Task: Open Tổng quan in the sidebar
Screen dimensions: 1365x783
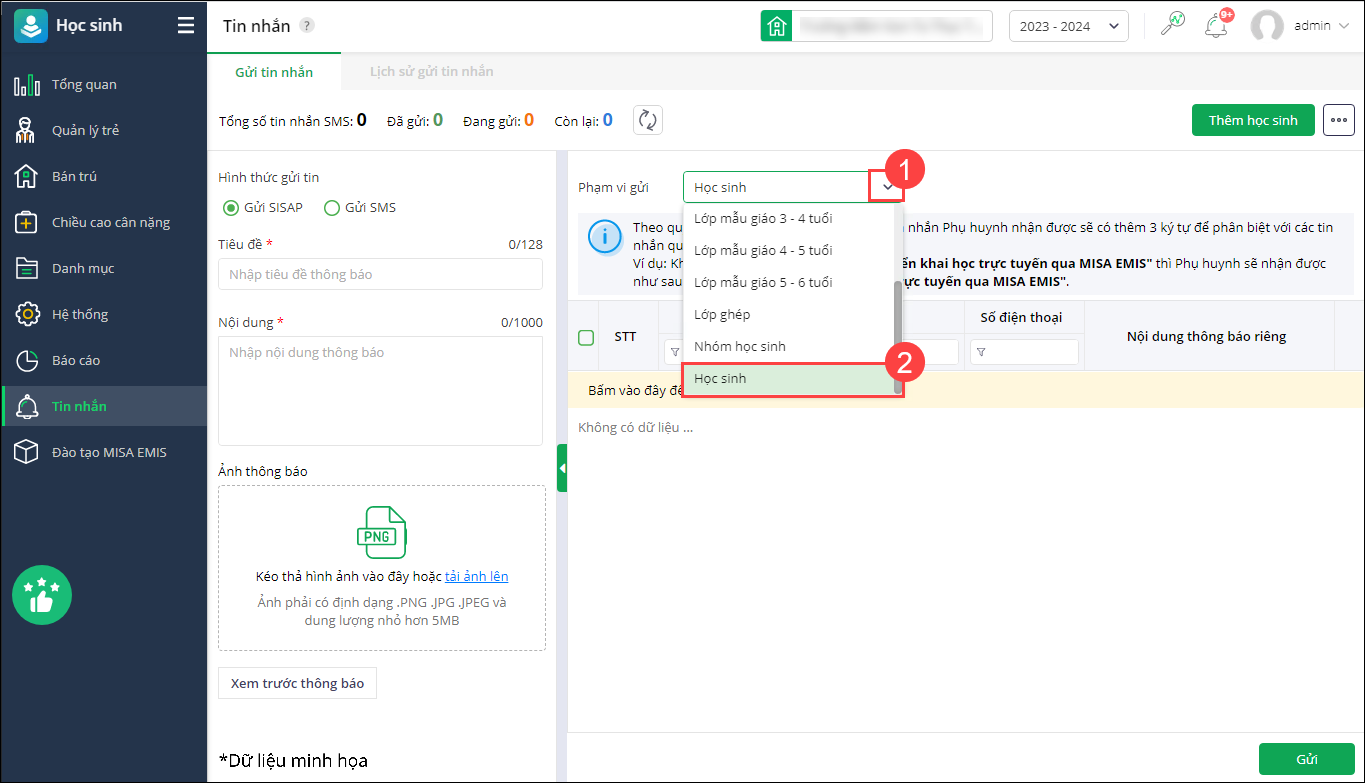Action: click(104, 85)
